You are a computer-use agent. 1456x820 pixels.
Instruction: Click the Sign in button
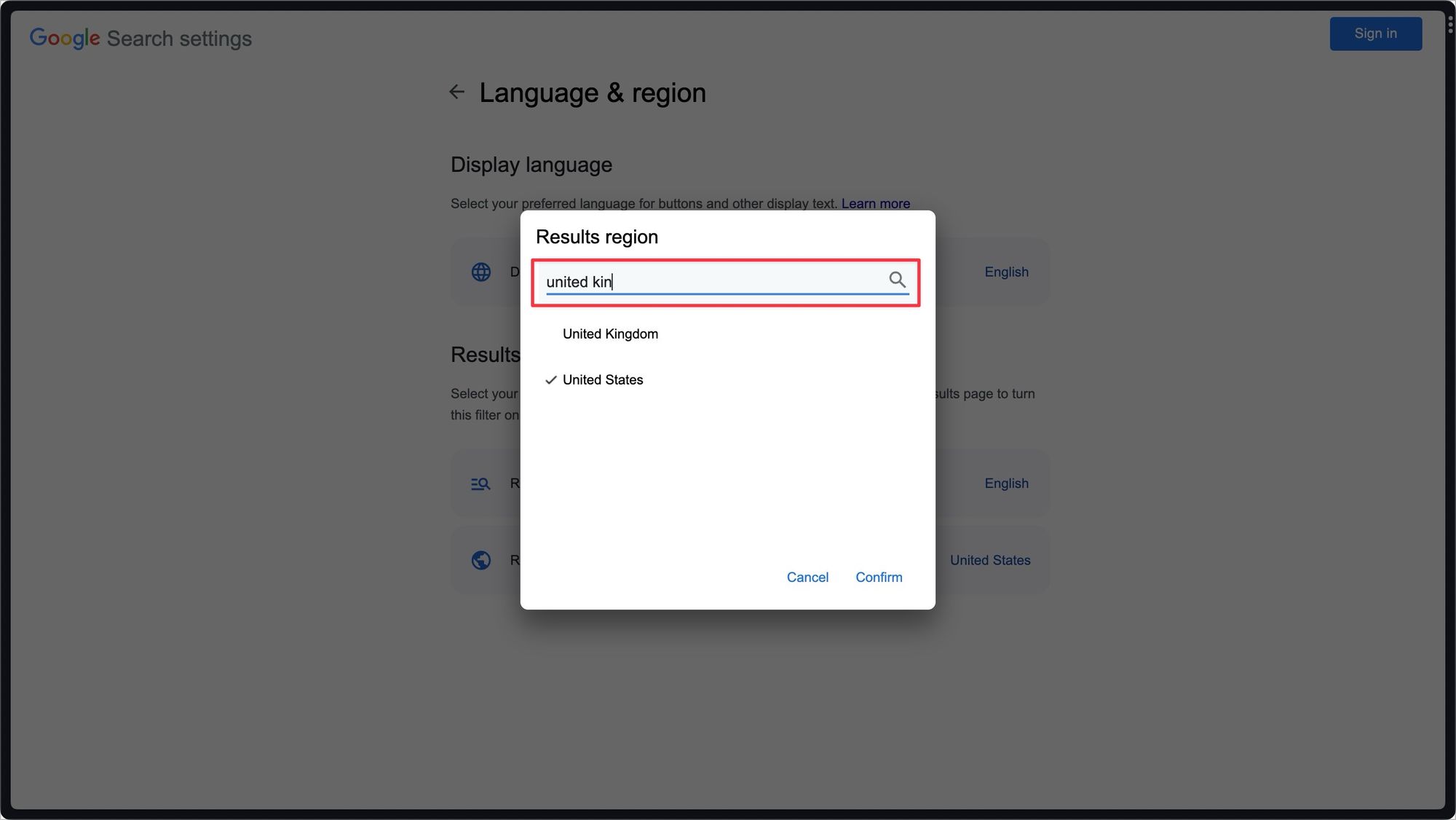pyautogui.click(x=1374, y=33)
